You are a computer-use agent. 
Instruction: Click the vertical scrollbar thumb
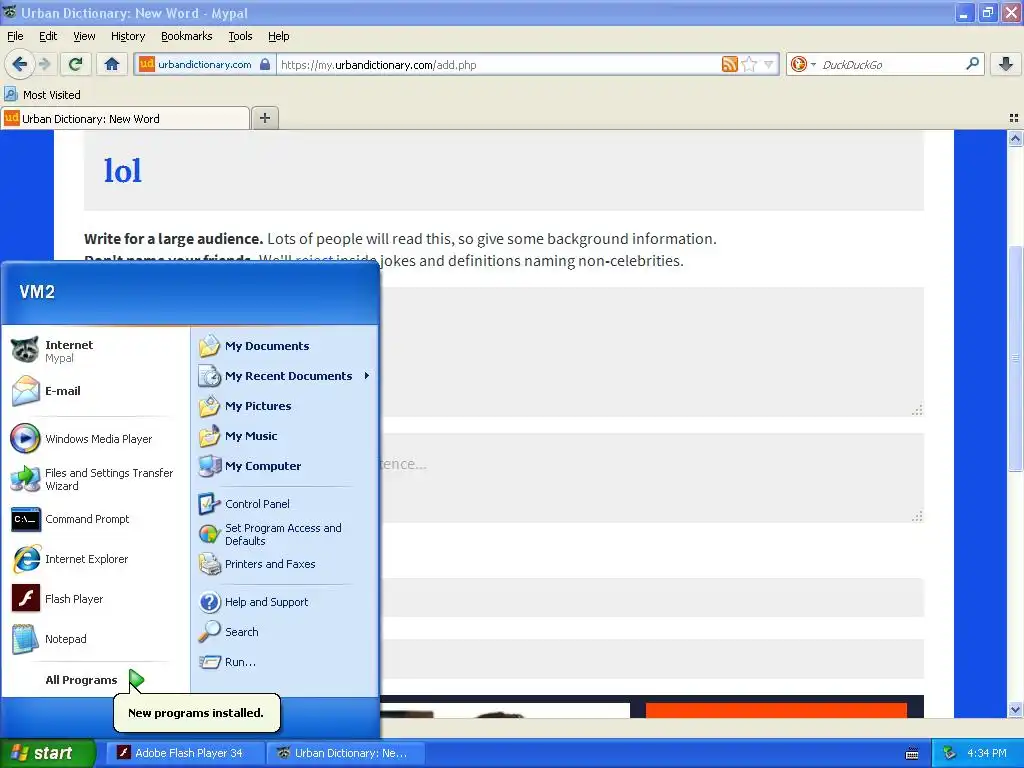click(x=1015, y=358)
